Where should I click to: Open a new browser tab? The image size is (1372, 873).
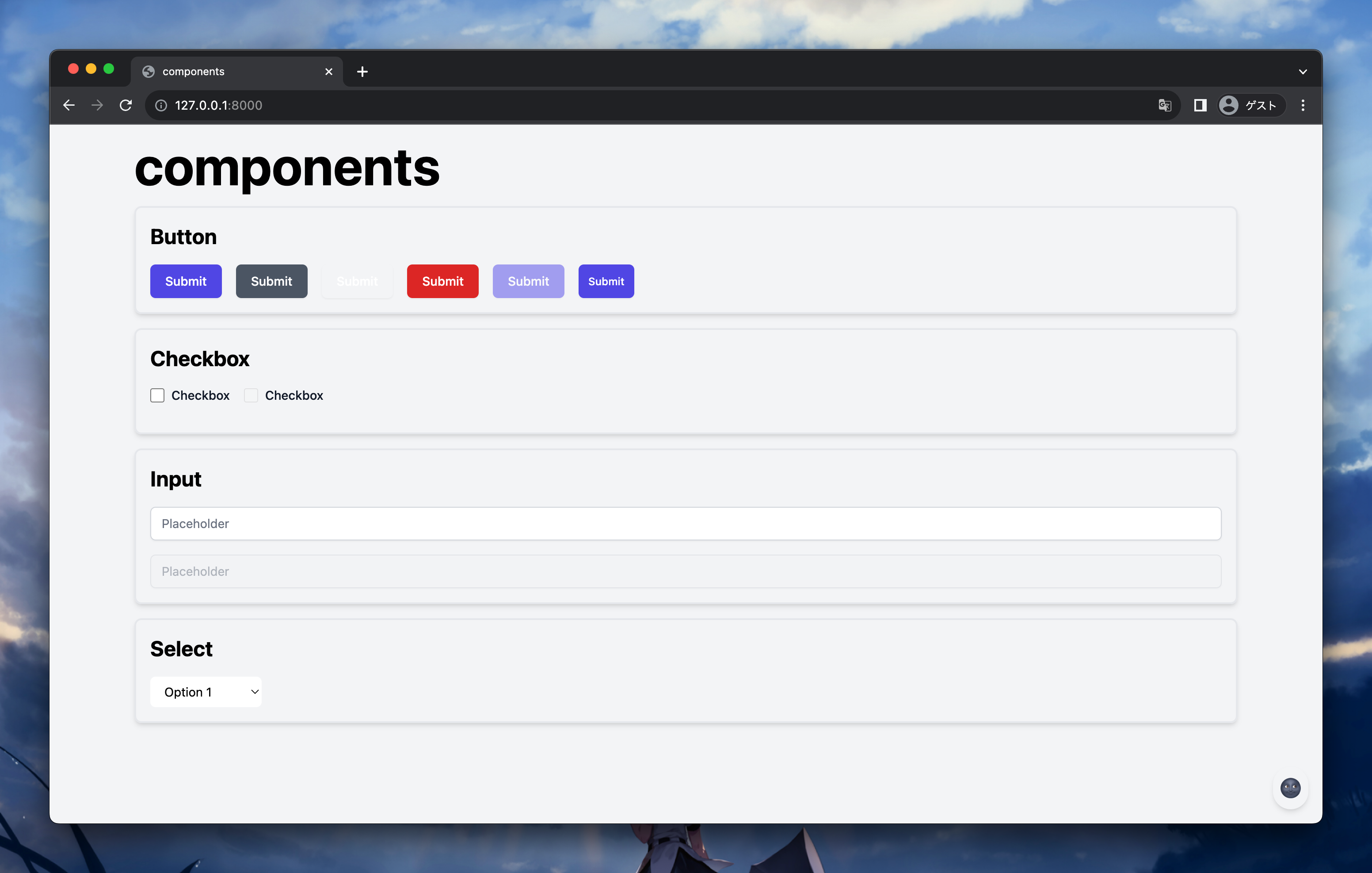click(x=363, y=71)
